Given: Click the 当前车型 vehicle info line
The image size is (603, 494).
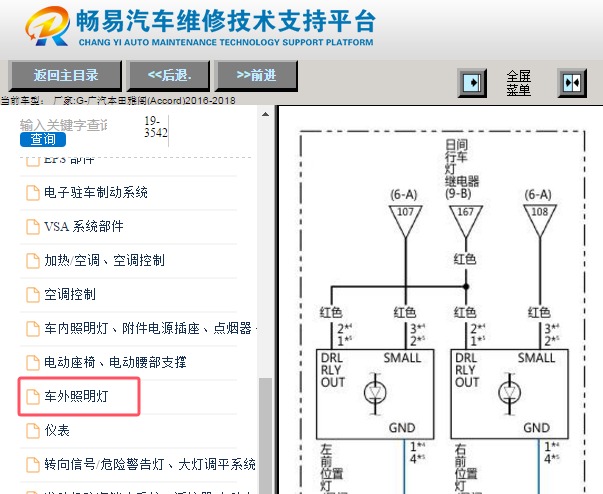Looking at the screenshot, I should coord(118,101).
